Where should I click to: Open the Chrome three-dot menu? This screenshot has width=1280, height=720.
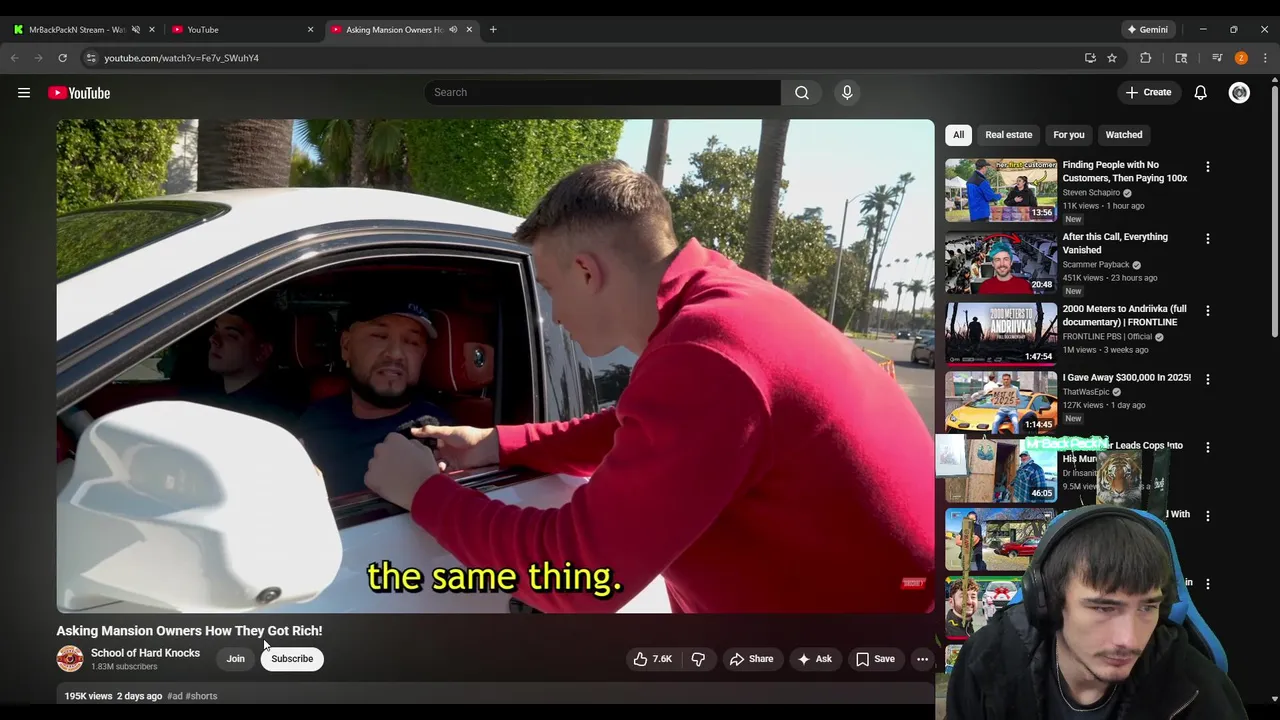click(1265, 58)
